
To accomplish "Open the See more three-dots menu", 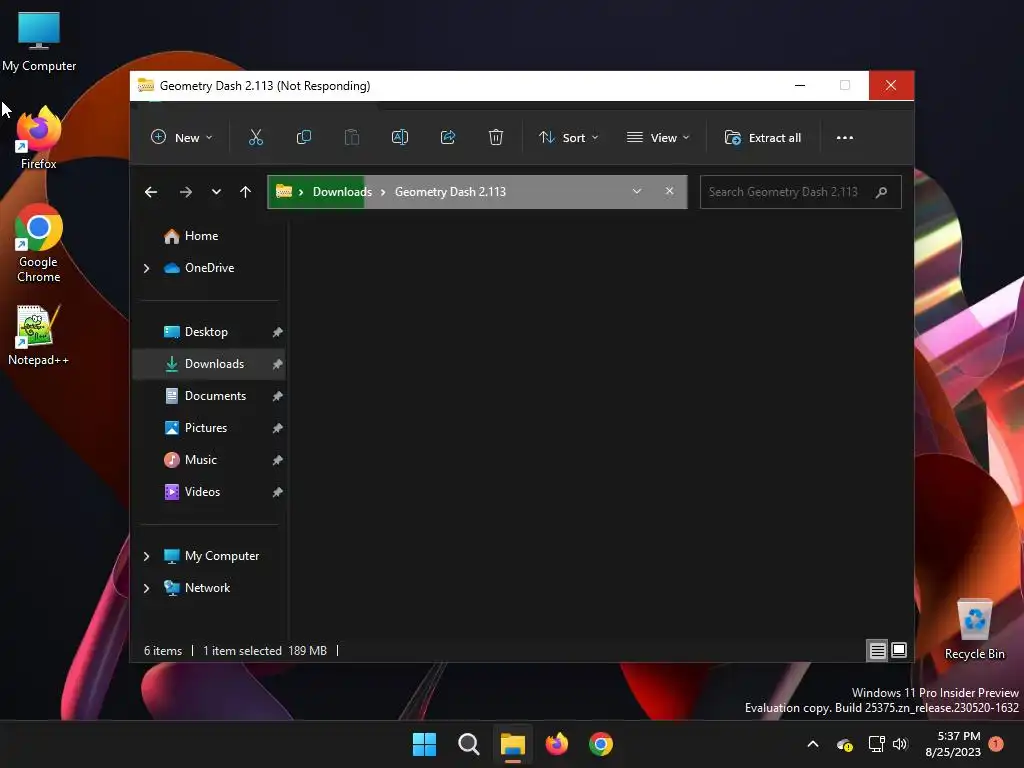I will (845, 138).
